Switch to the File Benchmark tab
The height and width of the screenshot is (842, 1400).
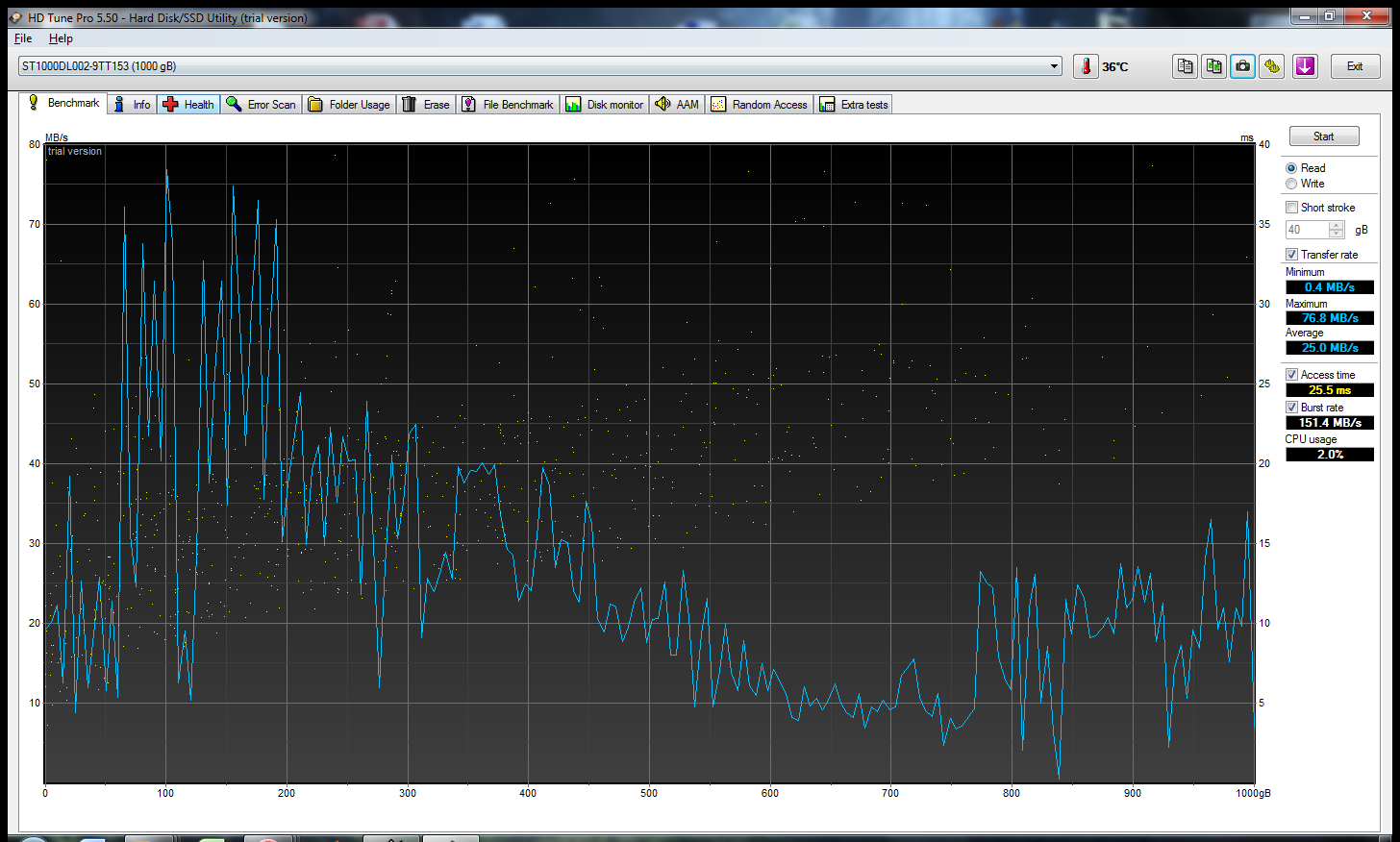508,105
